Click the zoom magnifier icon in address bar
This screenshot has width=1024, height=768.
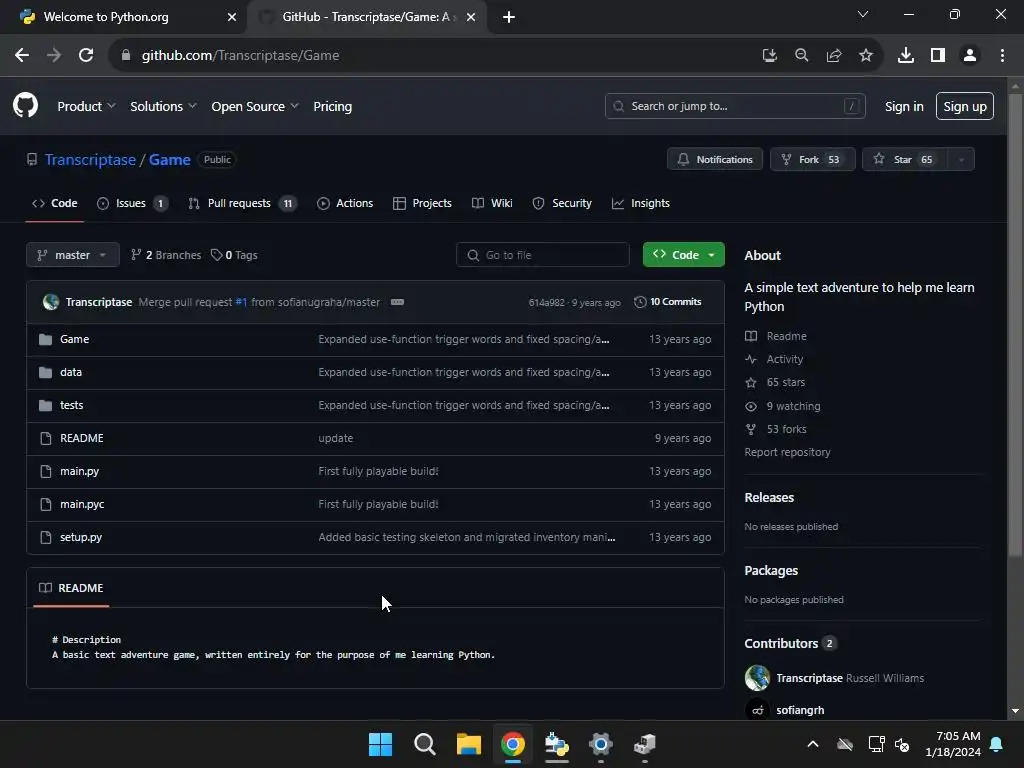click(801, 56)
